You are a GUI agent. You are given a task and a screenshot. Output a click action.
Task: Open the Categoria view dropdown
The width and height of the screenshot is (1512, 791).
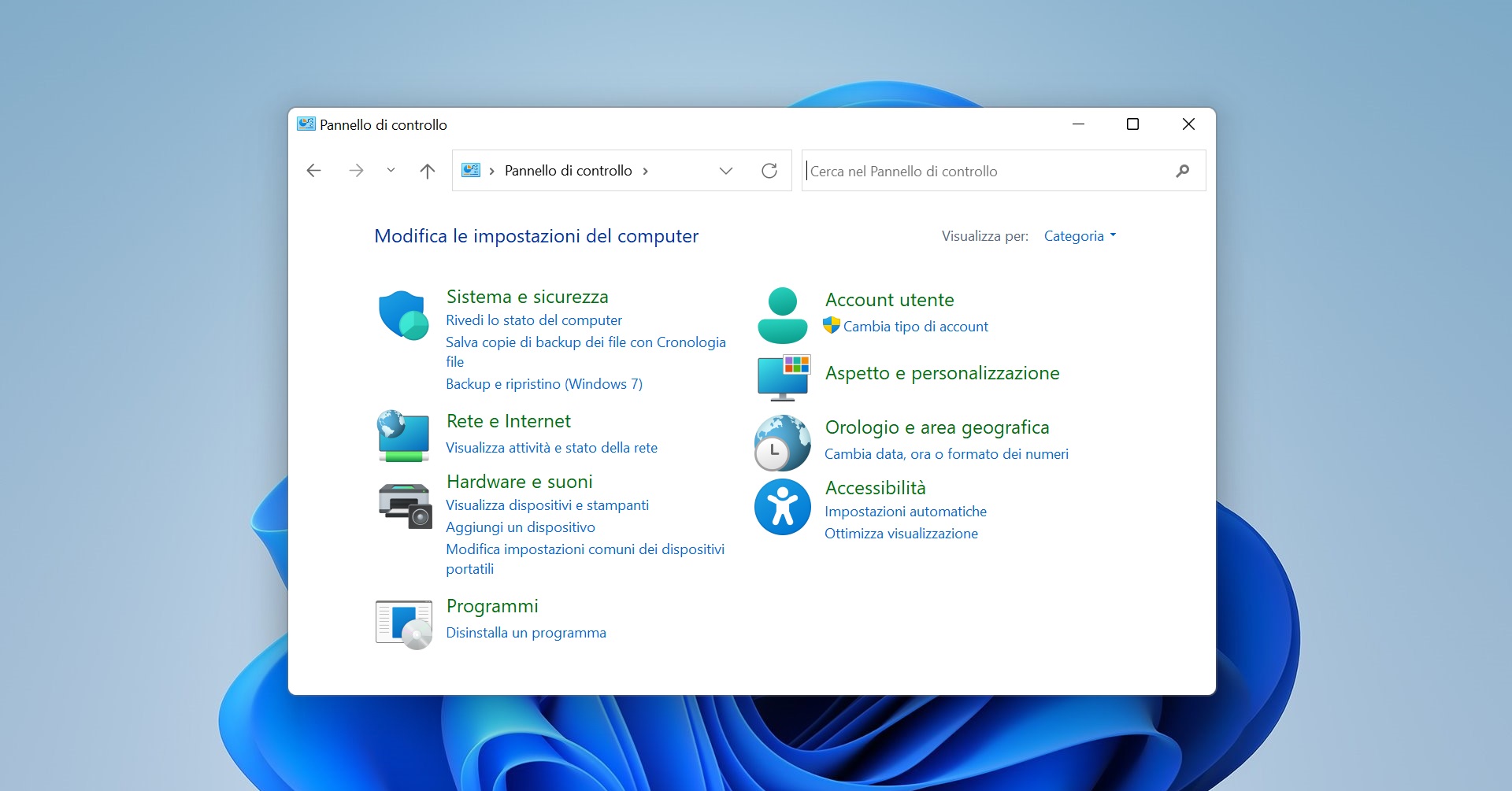1080,236
